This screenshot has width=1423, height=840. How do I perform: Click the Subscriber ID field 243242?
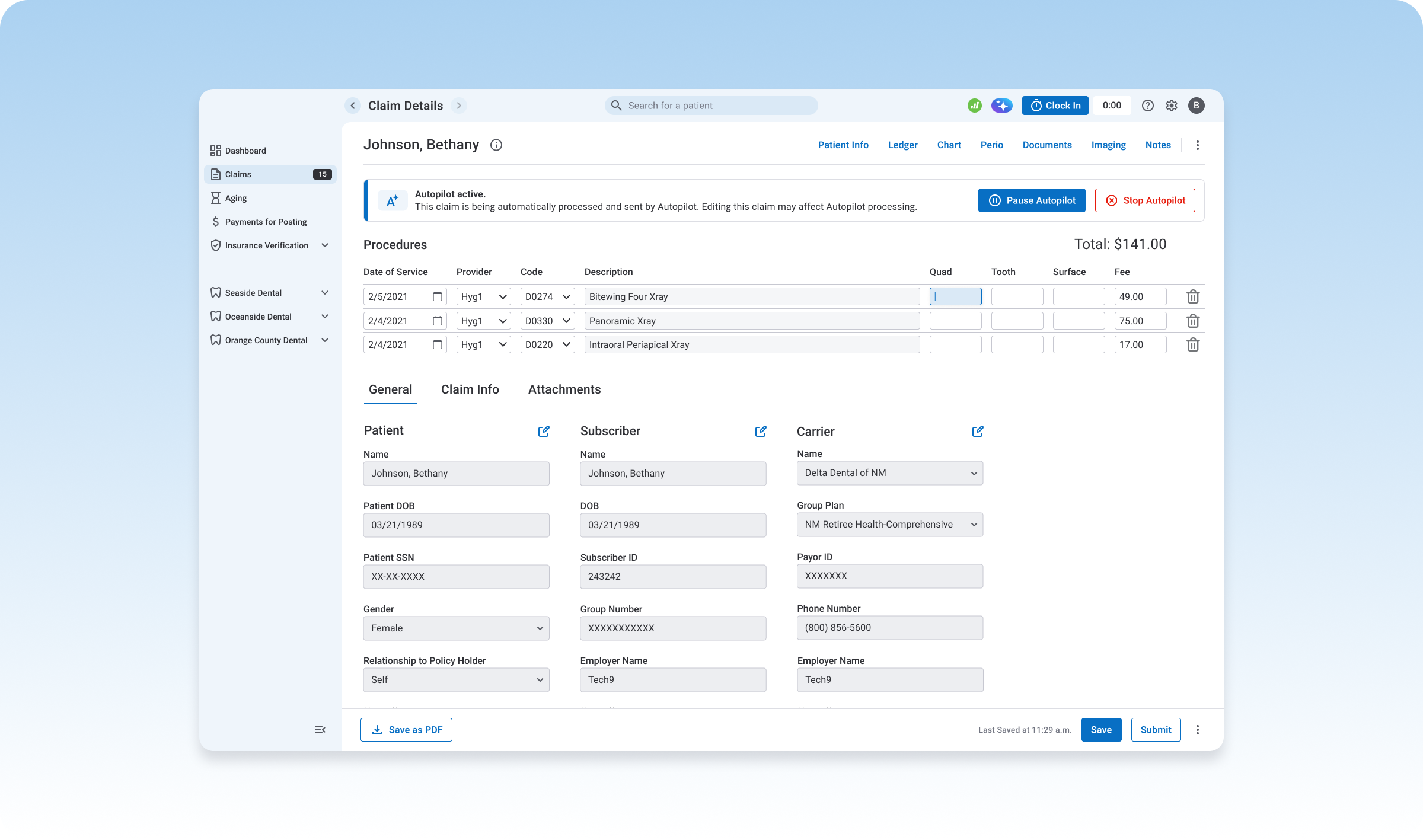673,577
